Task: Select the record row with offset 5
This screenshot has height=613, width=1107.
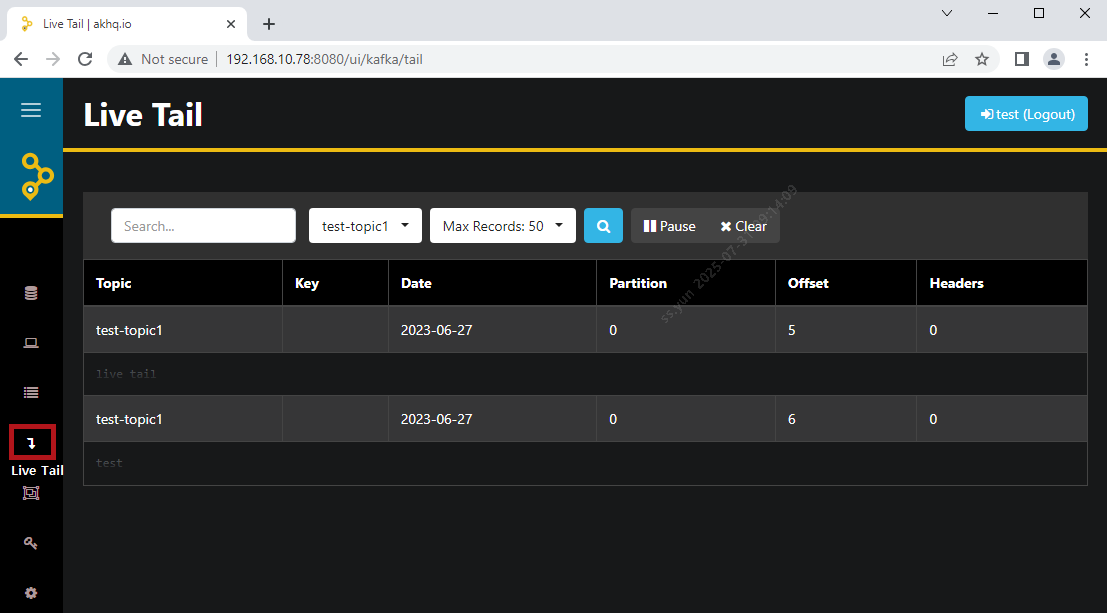Action: tap(585, 330)
